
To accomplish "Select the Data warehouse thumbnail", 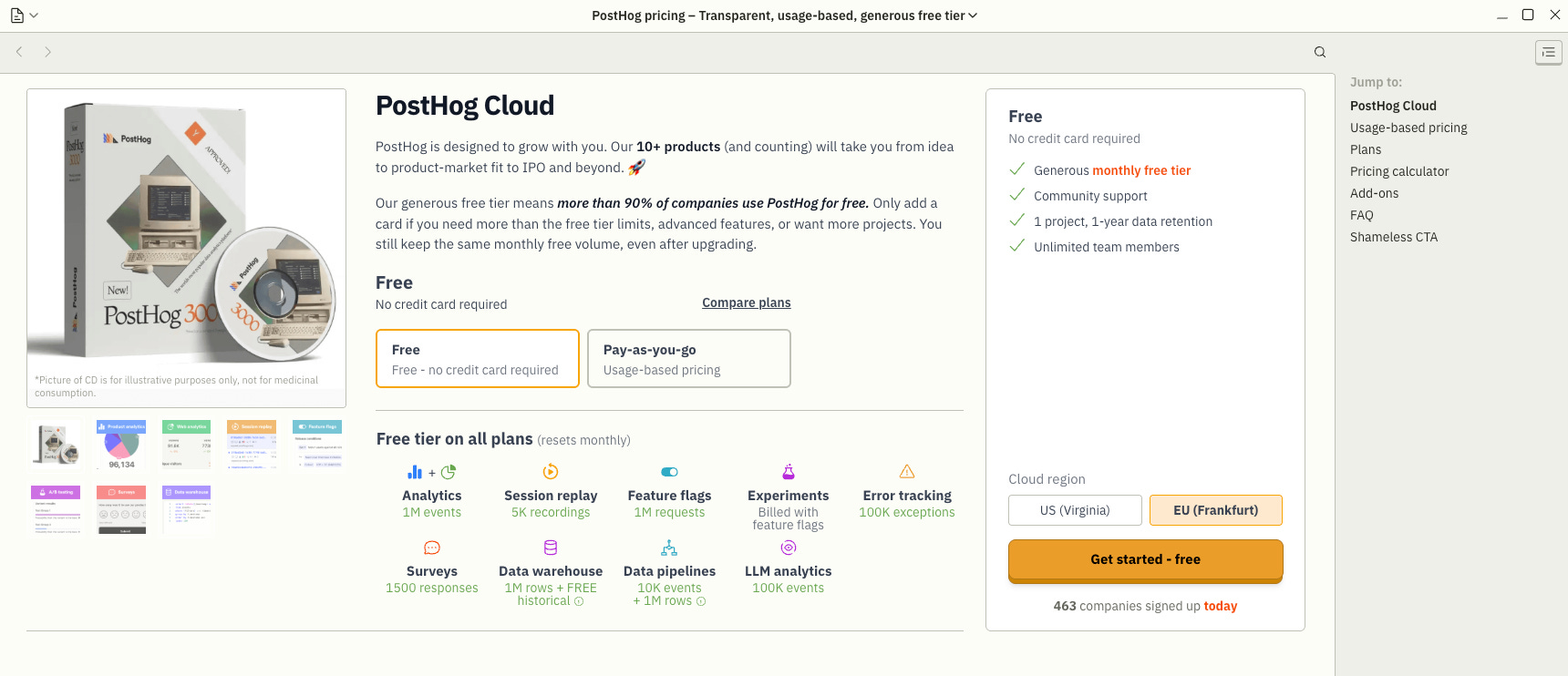I will (x=187, y=510).
